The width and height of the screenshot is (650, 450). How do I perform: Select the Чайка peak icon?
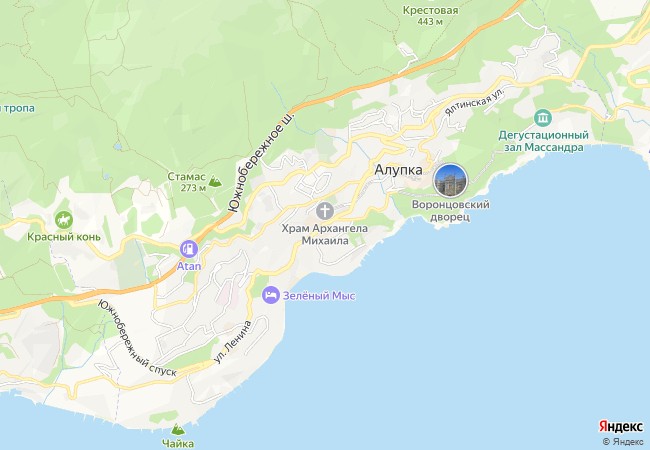178,428
